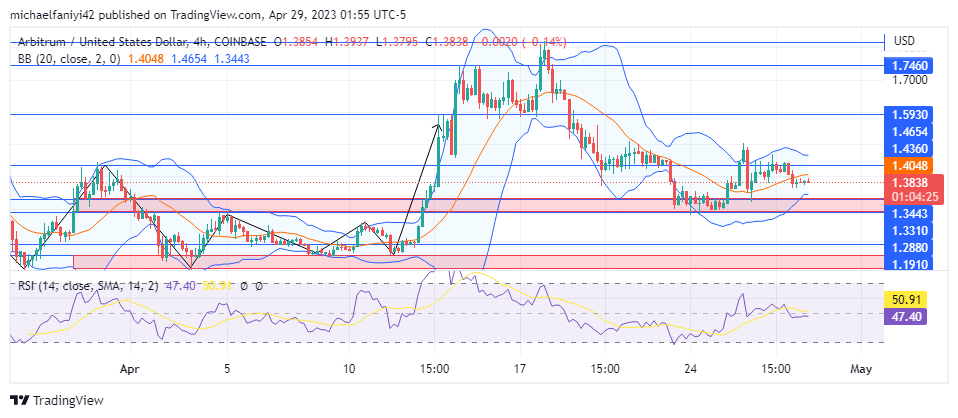
Task: Click the TradingView logo at bottom left
Action: (x=57, y=401)
